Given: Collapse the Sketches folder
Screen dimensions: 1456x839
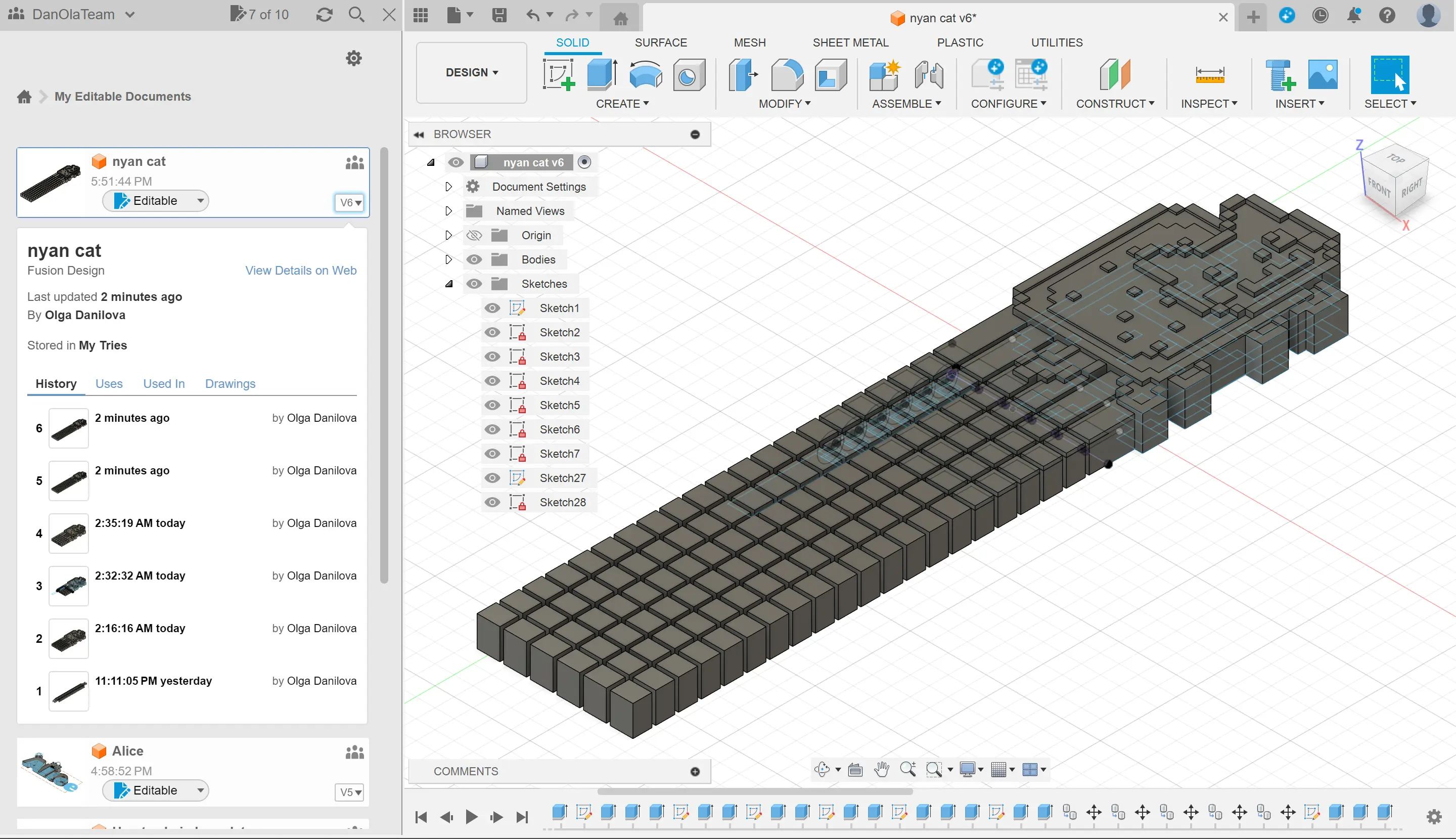Looking at the screenshot, I should coord(448,284).
